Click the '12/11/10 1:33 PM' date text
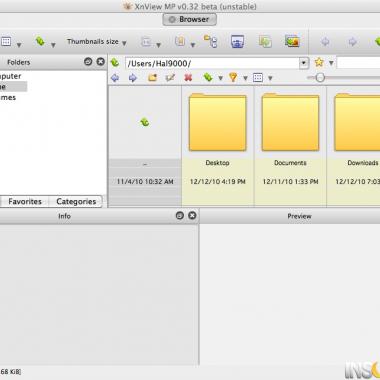380x380 pixels. pyautogui.click(x=290, y=182)
